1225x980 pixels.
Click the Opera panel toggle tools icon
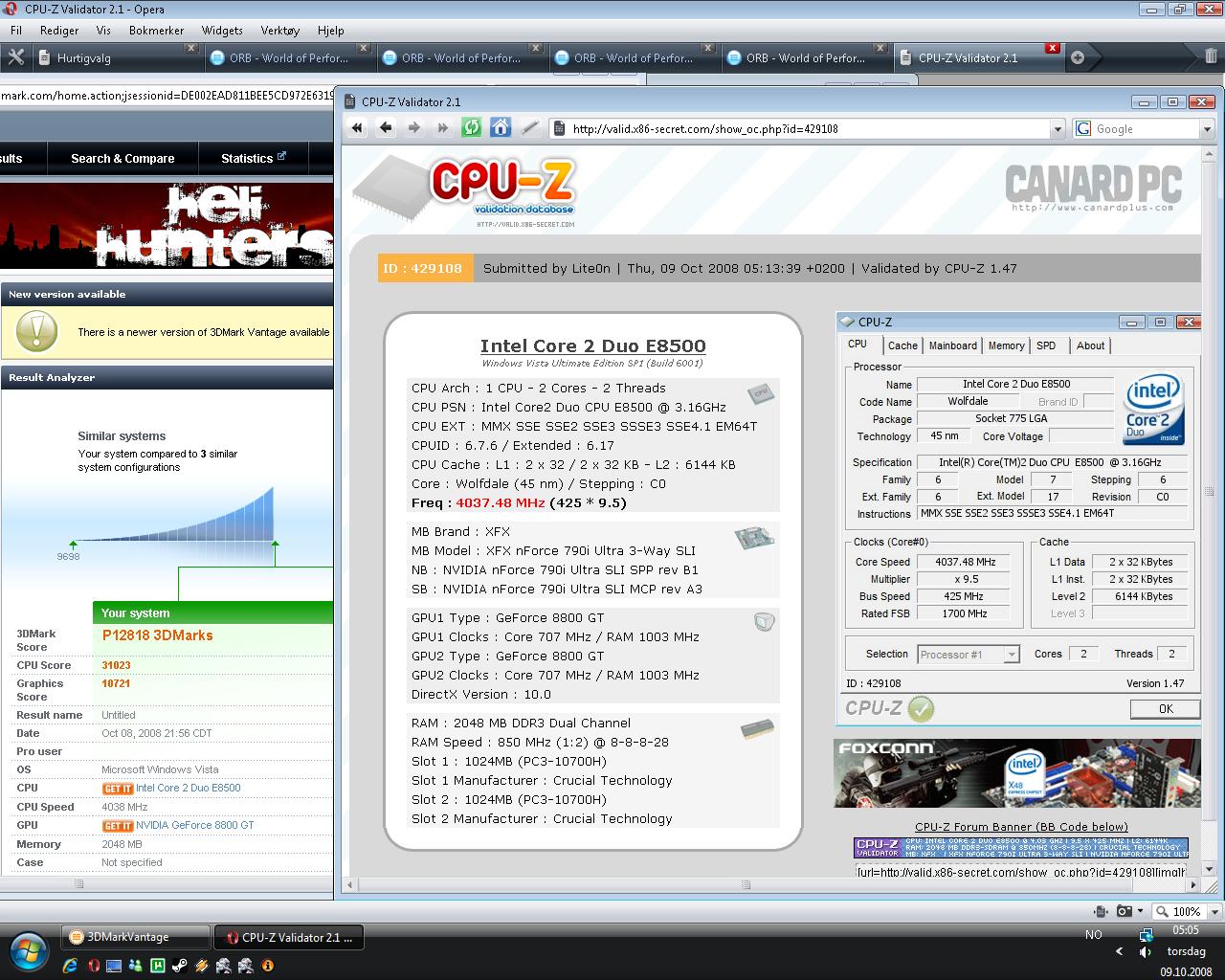(15, 57)
